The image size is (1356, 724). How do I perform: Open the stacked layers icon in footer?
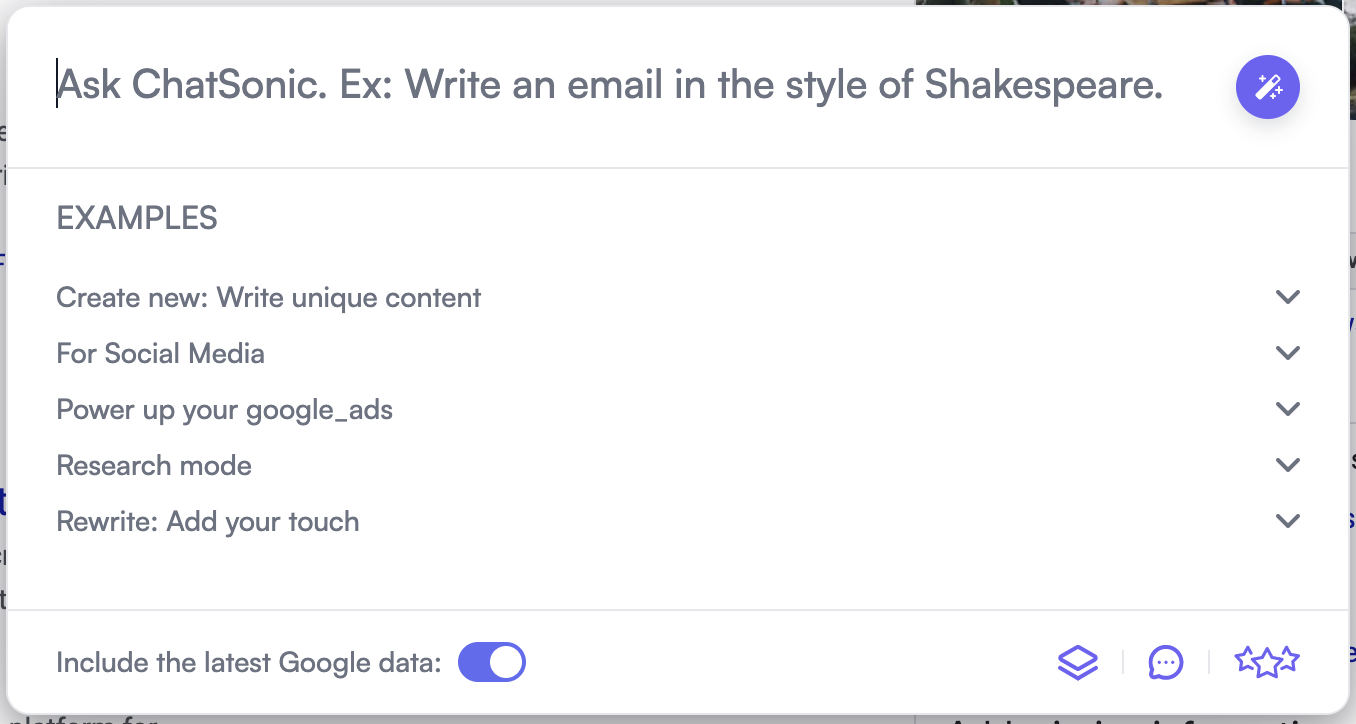1077,662
